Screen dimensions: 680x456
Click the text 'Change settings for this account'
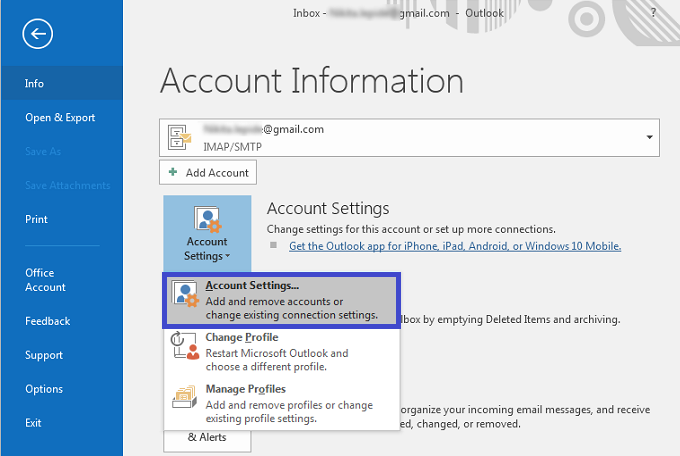tap(343, 229)
